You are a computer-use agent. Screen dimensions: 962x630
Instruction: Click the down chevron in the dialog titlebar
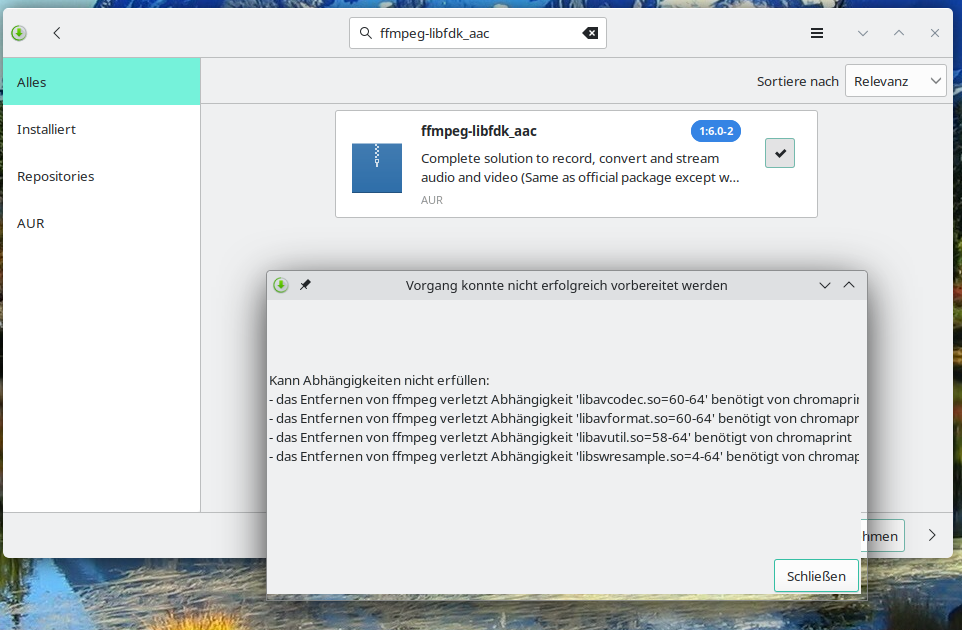[825, 285]
